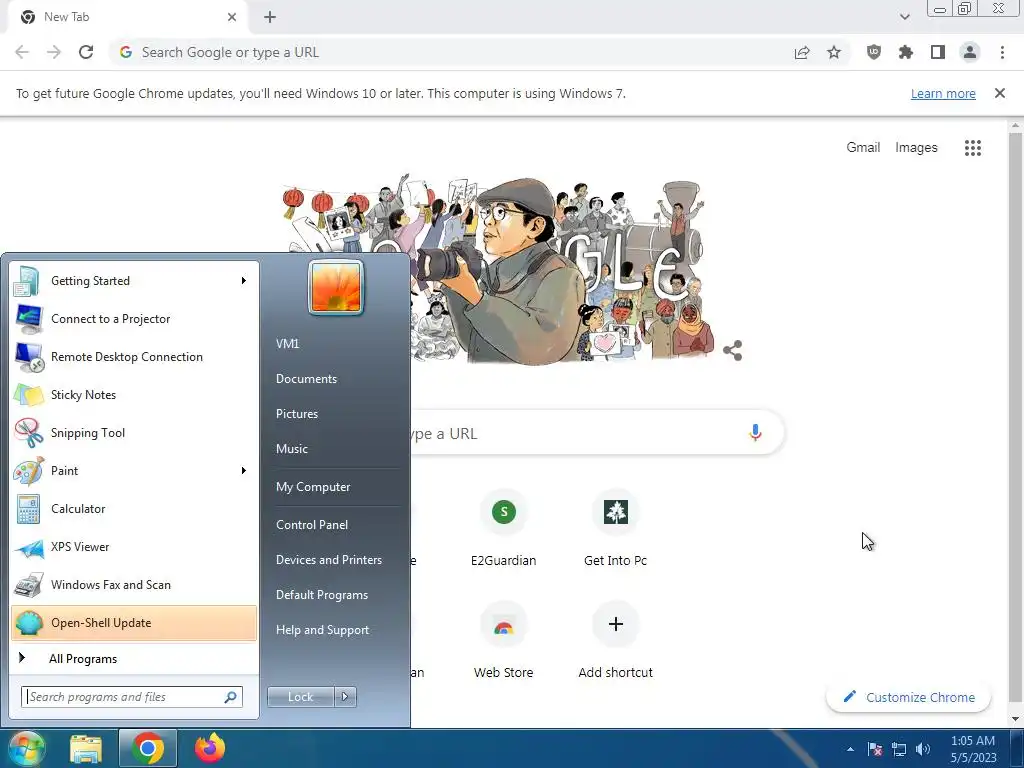Show hidden tray icons arrow
The image size is (1024, 768).
[850, 749]
